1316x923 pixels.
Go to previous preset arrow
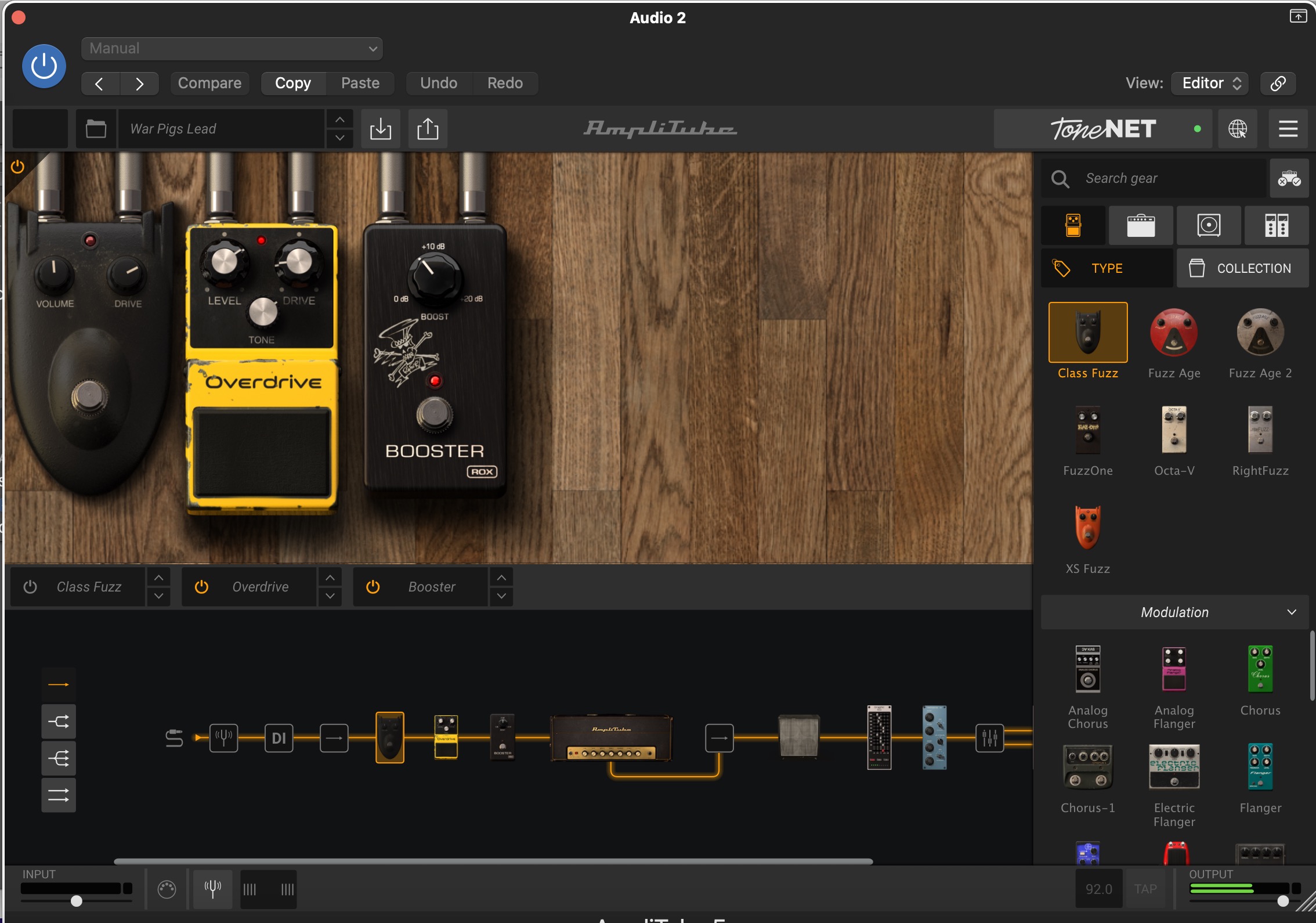100,84
